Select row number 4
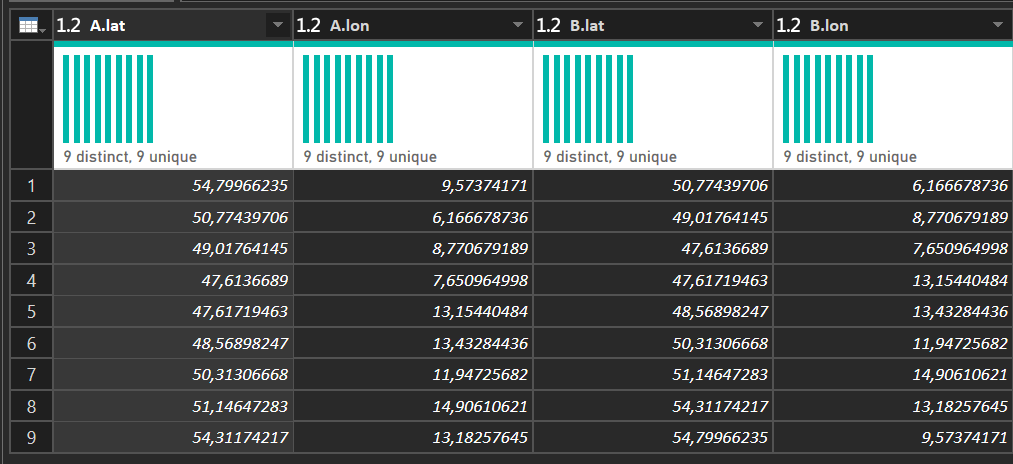Image resolution: width=1013 pixels, height=464 pixels. pyautogui.click(x=31, y=280)
